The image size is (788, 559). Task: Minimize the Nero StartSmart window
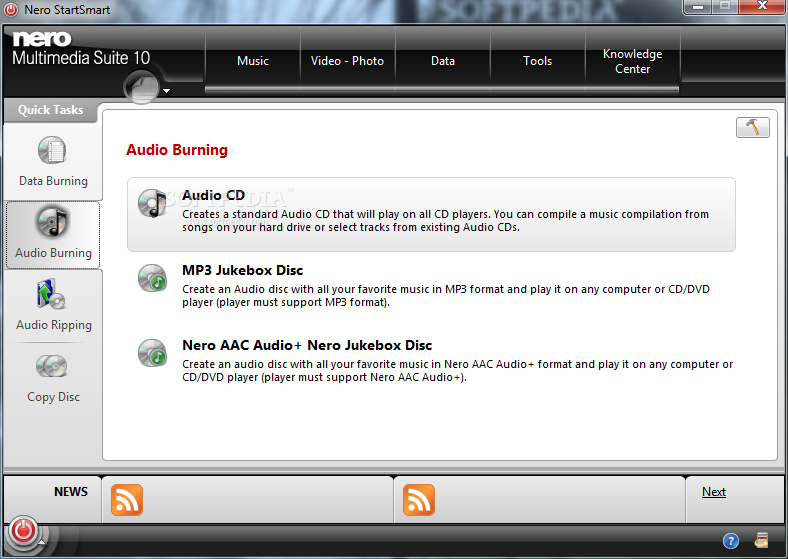(698, 7)
